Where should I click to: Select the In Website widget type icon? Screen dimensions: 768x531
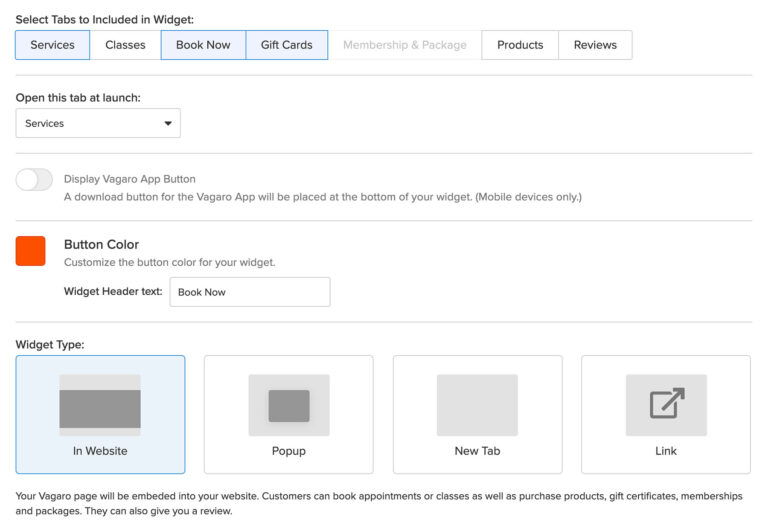tap(100, 405)
